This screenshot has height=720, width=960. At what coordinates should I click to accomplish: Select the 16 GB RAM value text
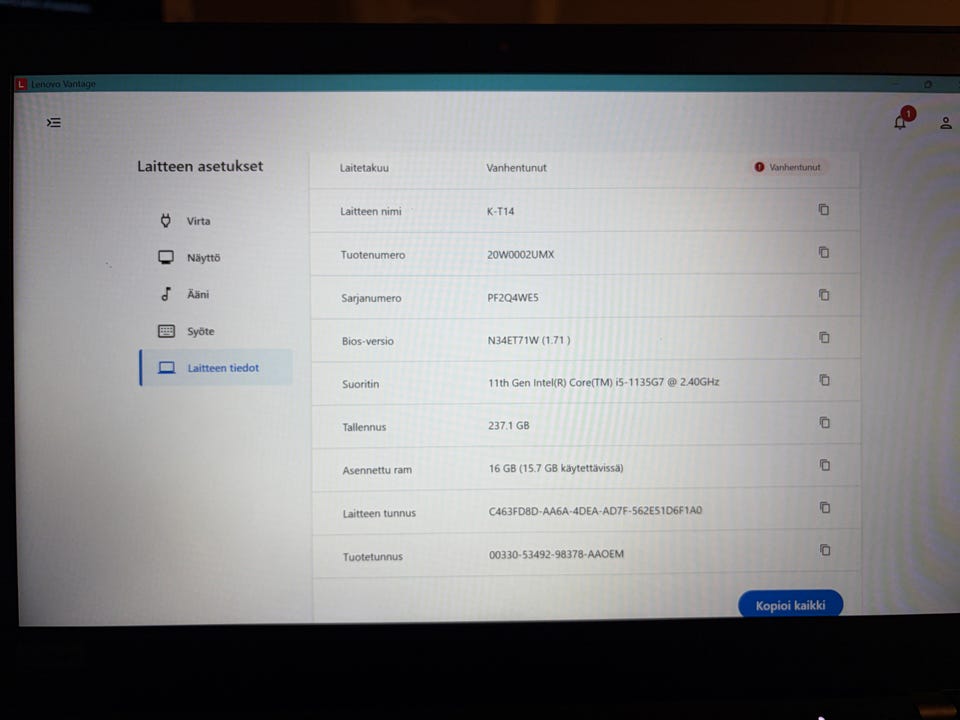coord(556,468)
